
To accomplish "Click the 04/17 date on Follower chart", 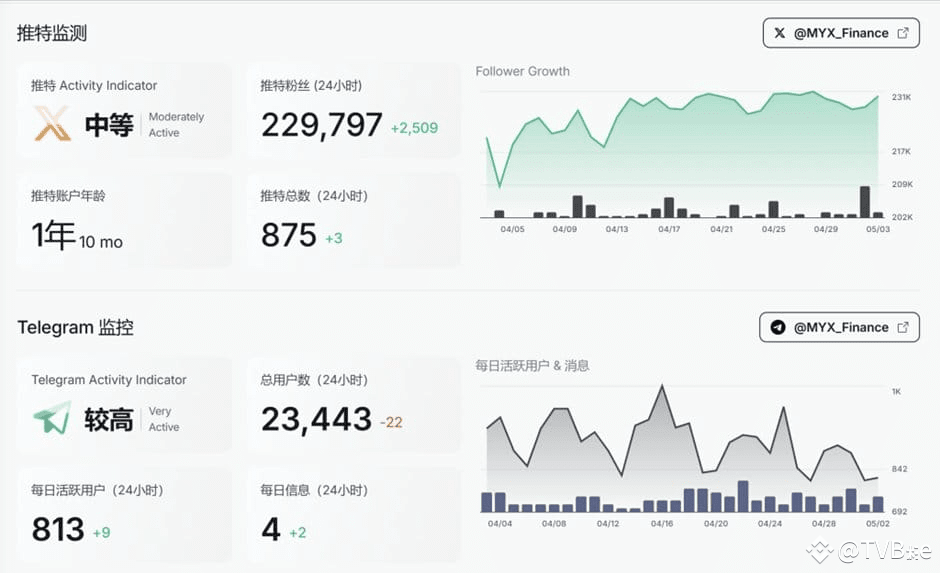I will tap(669, 229).
